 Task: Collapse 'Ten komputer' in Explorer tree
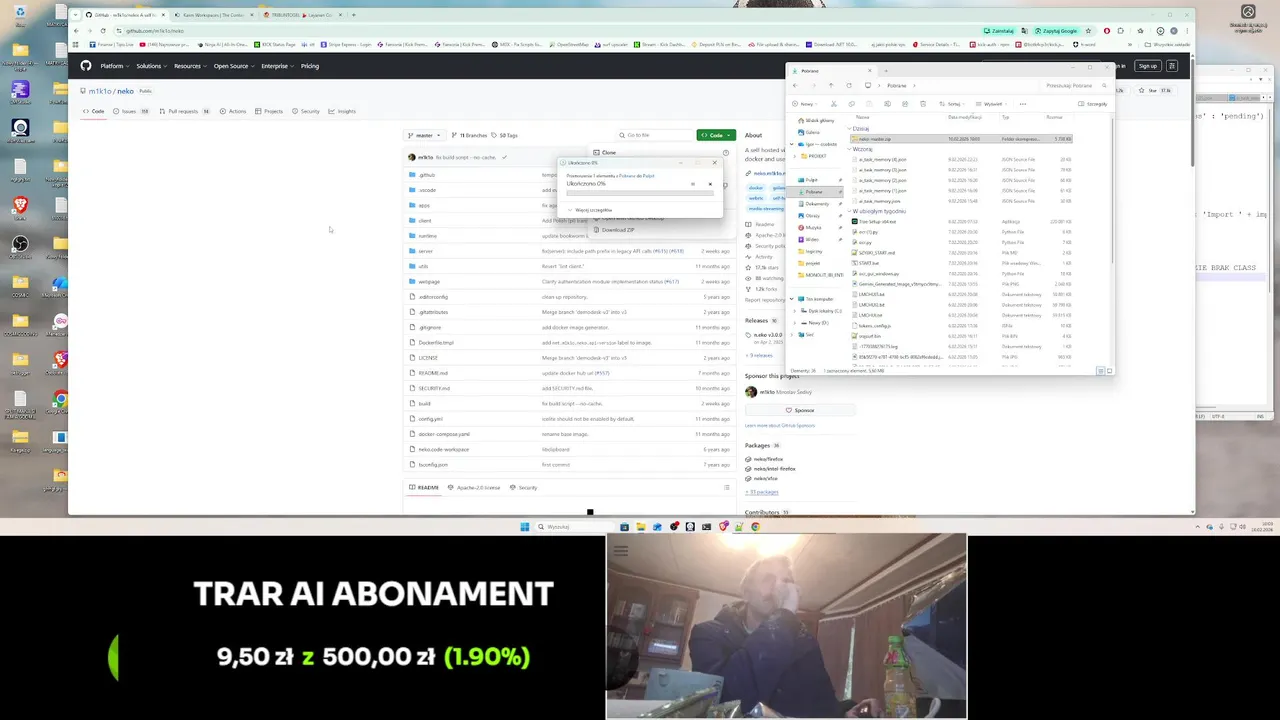click(791, 299)
